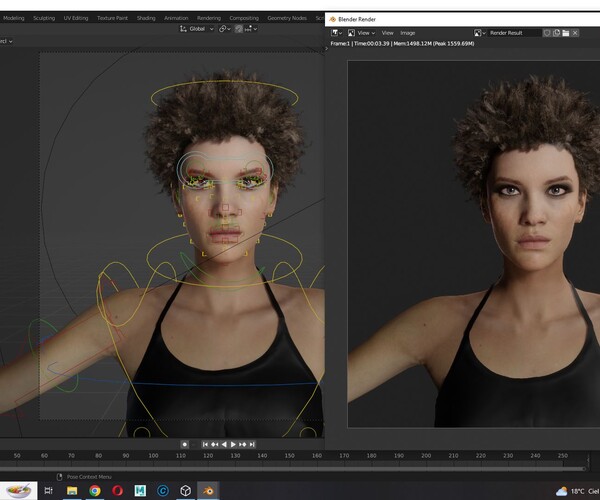Open Opera browser from the taskbar
Image resolution: width=600 pixels, height=500 pixels.
click(x=117, y=490)
